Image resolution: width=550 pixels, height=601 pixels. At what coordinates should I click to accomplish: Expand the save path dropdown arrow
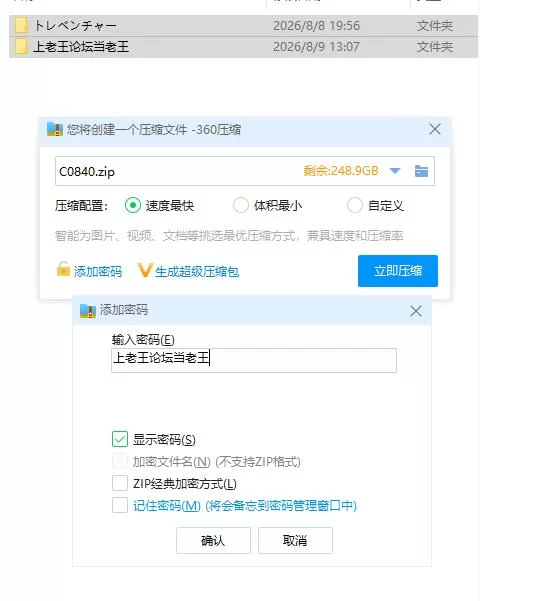[395, 171]
